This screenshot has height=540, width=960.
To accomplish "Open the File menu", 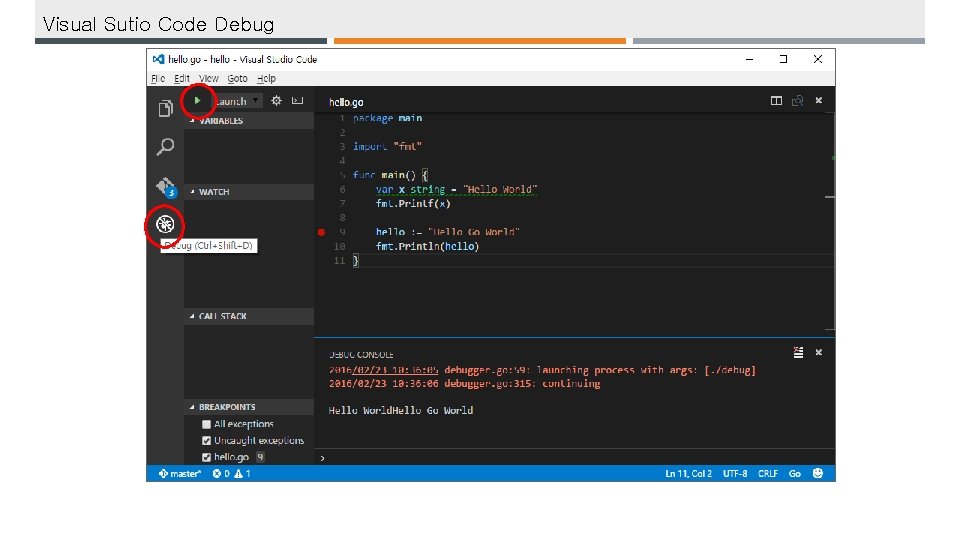I will click(158, 78).
